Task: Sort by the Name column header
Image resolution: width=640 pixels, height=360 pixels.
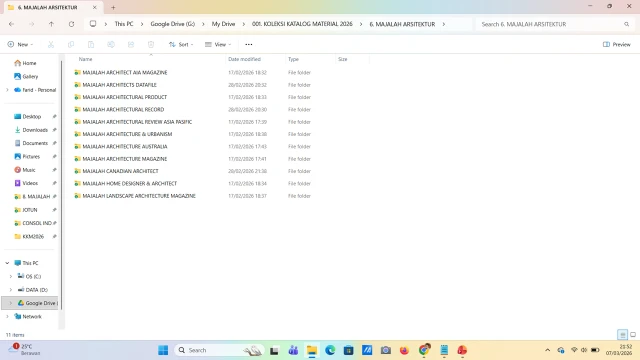Action: [85, 59]
